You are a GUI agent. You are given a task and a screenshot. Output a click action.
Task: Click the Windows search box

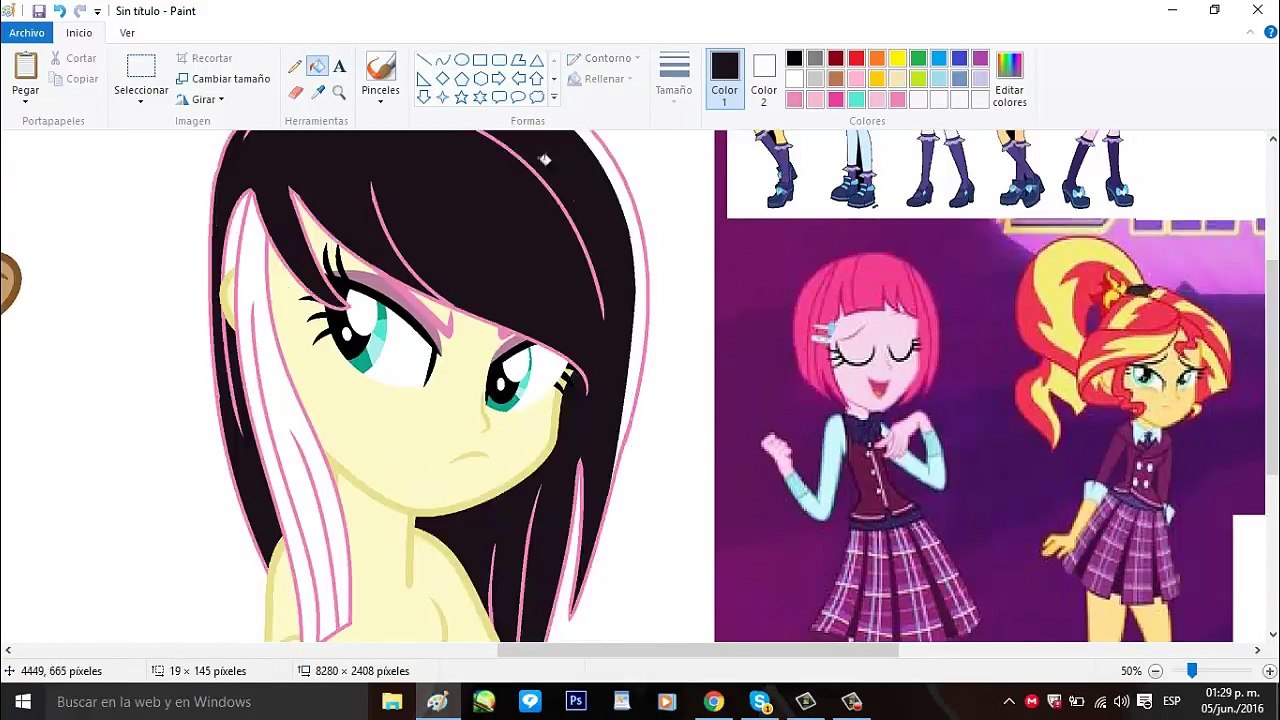(206, 702)
